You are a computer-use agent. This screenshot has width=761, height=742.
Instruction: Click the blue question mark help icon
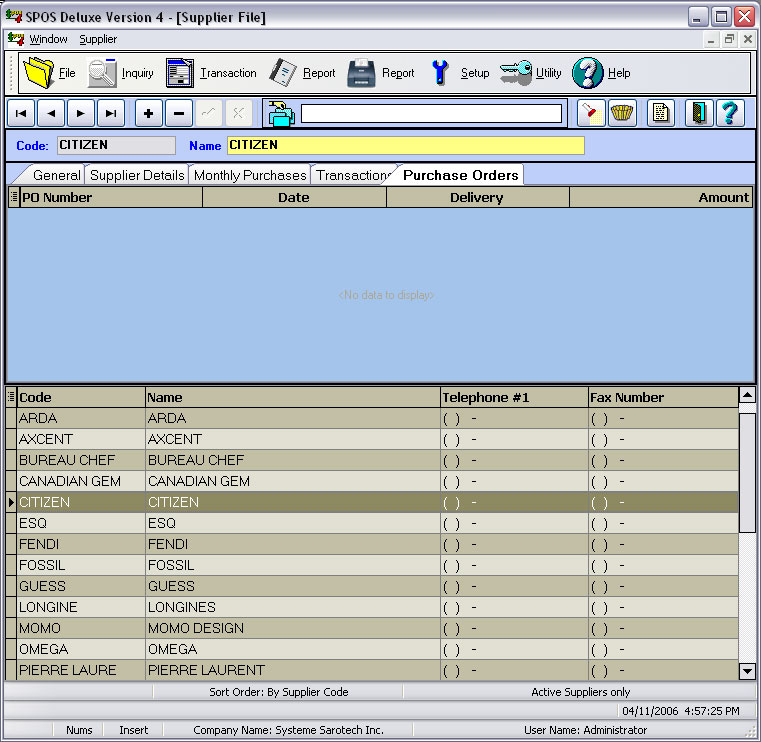pos(730,114)
